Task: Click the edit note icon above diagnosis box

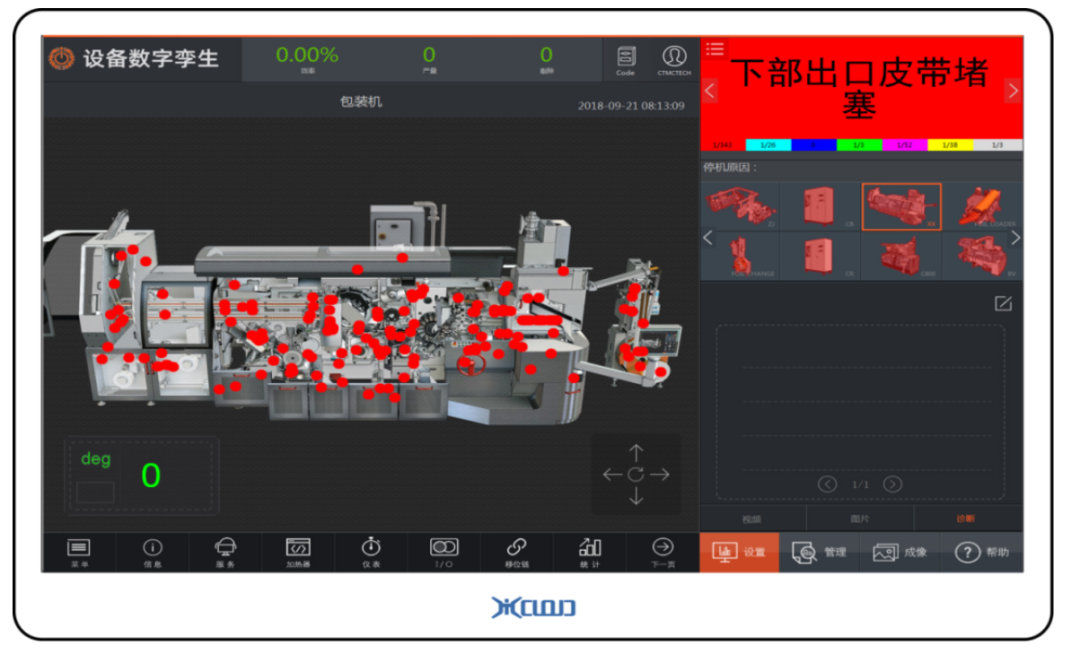Action: 1003,304
